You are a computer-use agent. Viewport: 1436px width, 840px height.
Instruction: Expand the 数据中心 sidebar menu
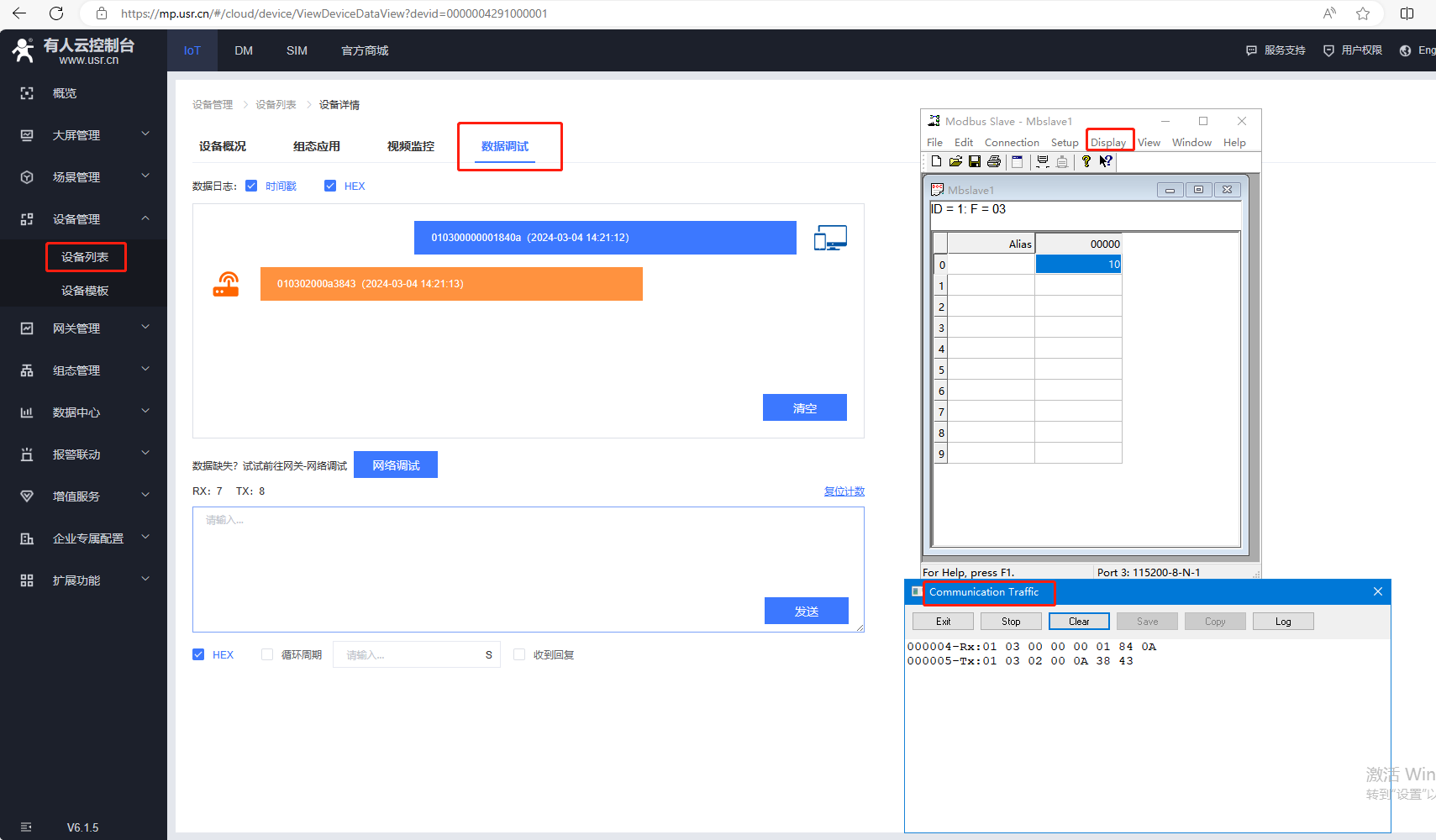(x=145, y=412)
